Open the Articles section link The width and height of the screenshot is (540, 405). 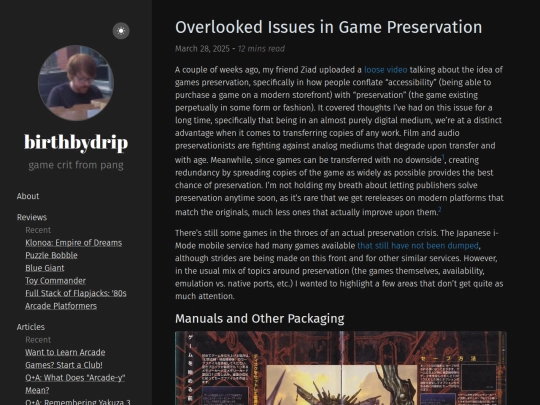31,327
